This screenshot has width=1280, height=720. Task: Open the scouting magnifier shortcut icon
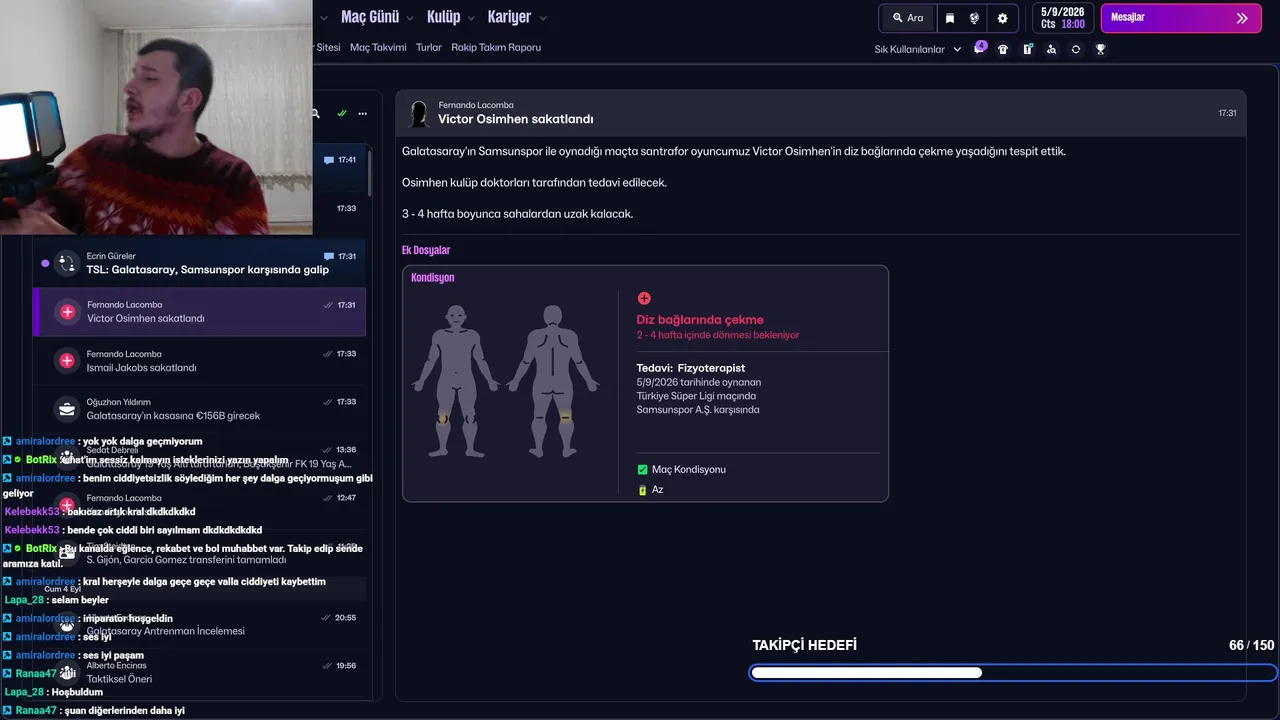point(1051,49)
